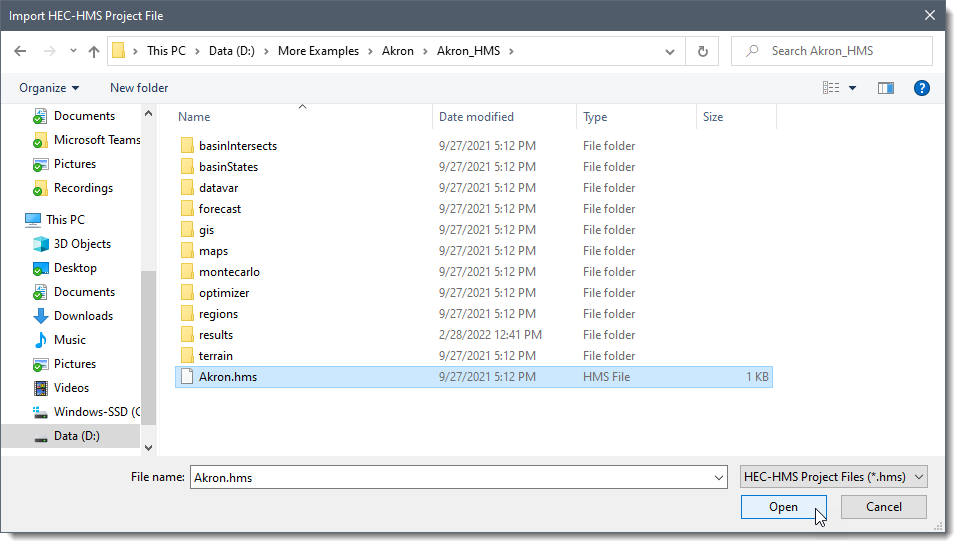This screenshot has width=961, height=548.
Task: Click the navigation pane scrollbar thumb
Action: [x=148, y=348]
